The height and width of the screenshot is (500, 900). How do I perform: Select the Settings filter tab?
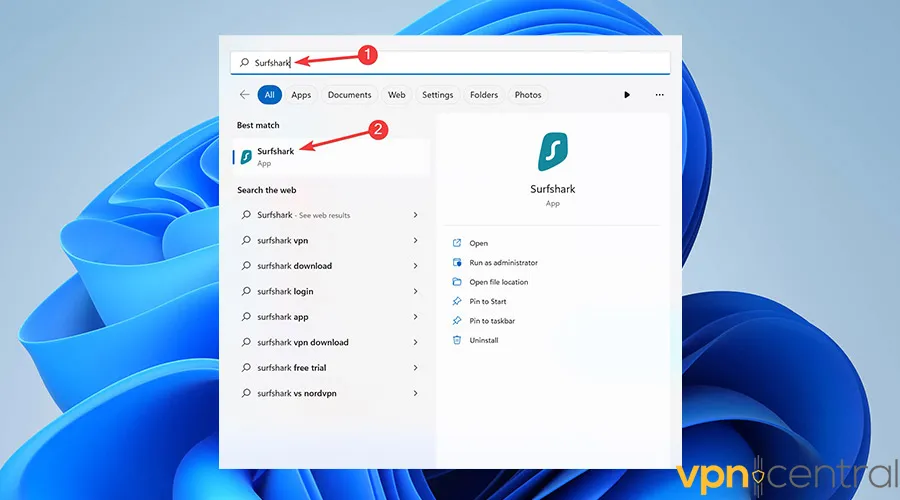click(437, 95)
